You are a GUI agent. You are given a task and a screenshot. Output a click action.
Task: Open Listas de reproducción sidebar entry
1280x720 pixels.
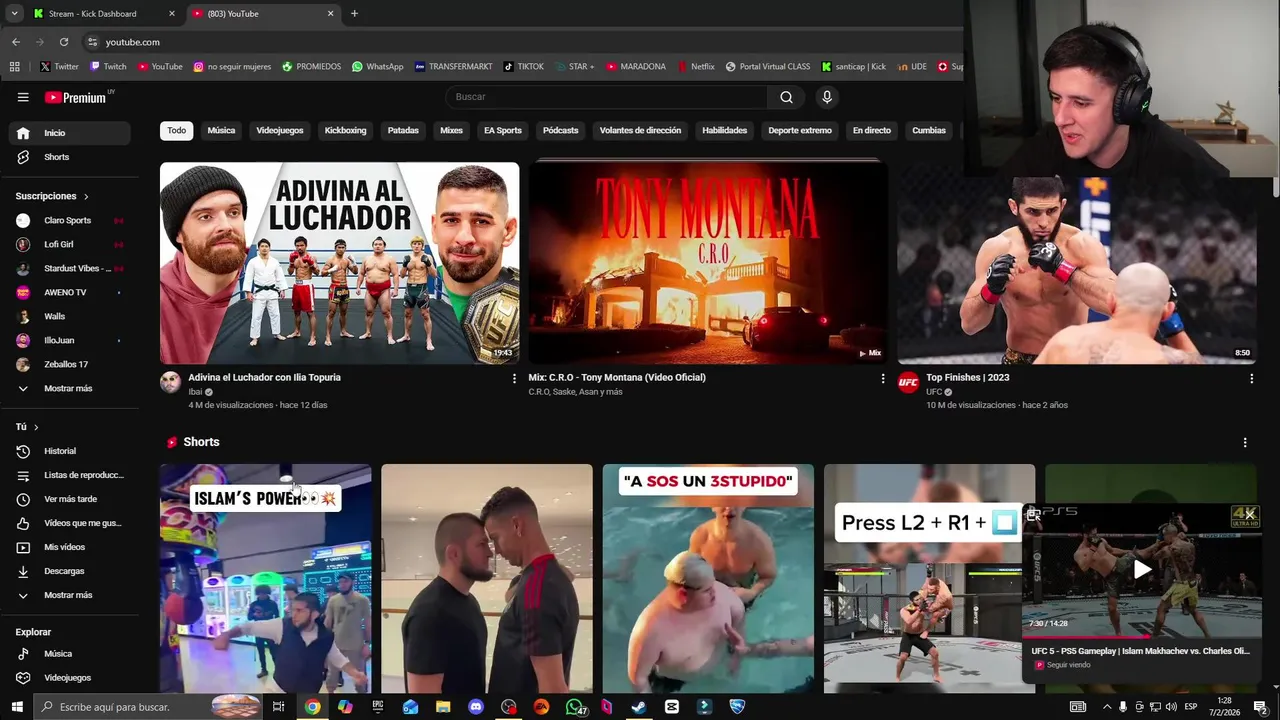point(69,475)
